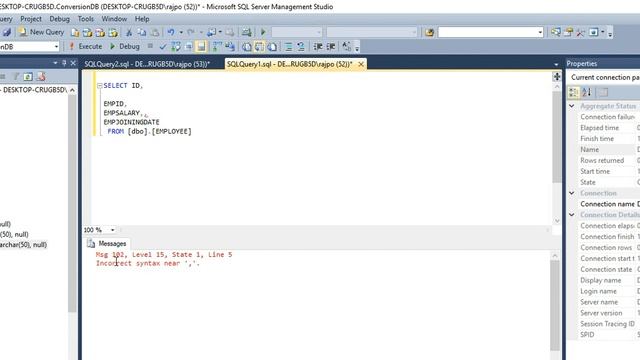This screenshot has height=360, width=640.
Task: Click Categorized view icon in Properties
Action: [x=573, y=92]
